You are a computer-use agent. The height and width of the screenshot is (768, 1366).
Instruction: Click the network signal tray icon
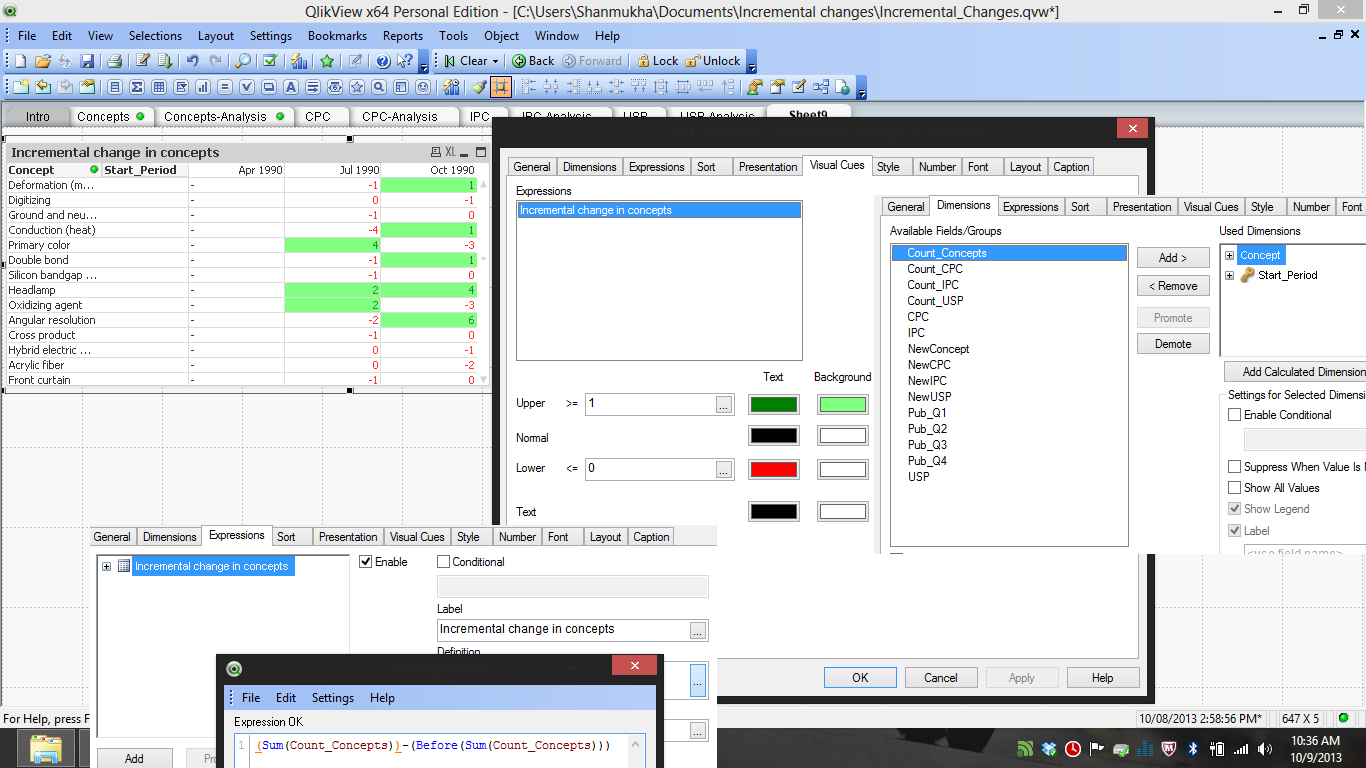point(1240,748)
